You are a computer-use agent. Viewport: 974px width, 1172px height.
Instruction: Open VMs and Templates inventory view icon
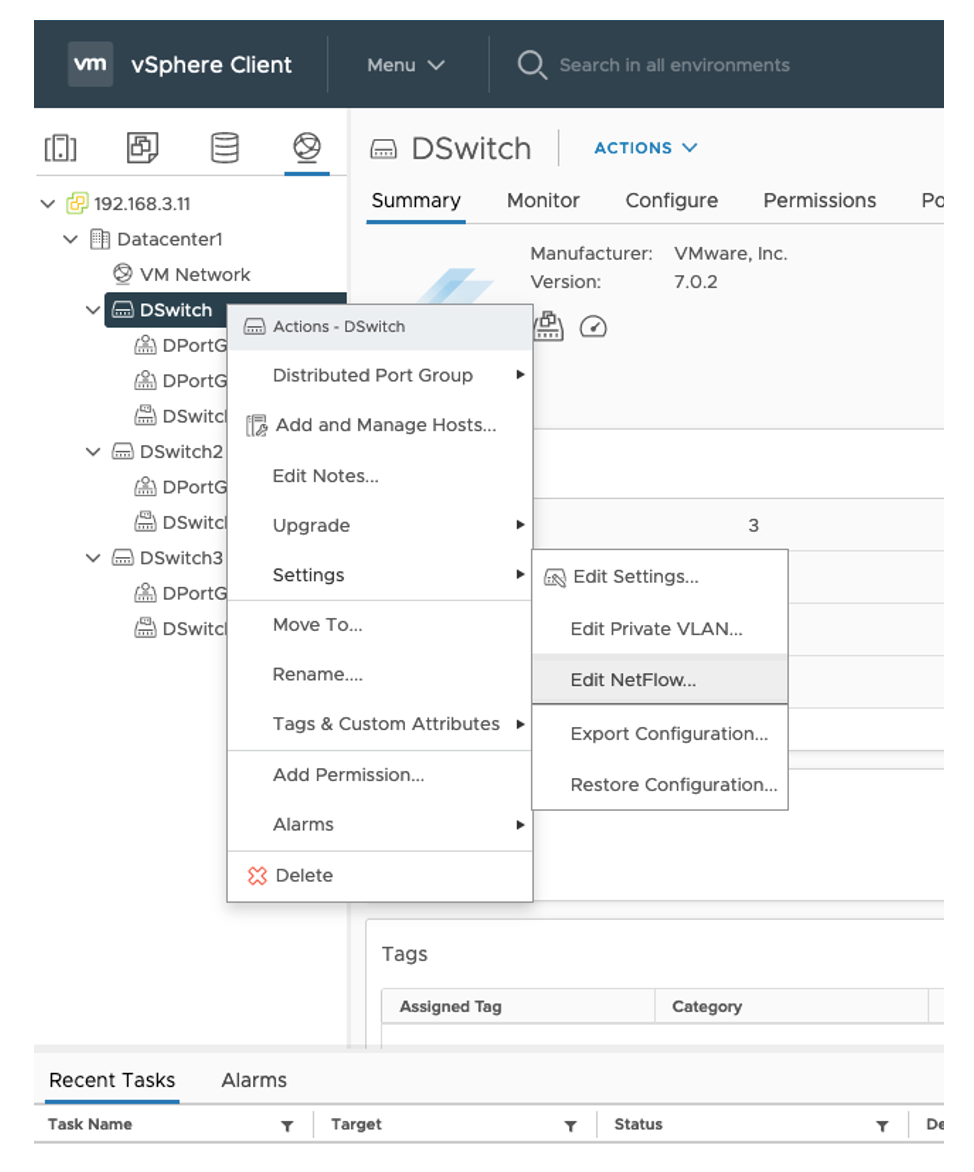point(142,148)
